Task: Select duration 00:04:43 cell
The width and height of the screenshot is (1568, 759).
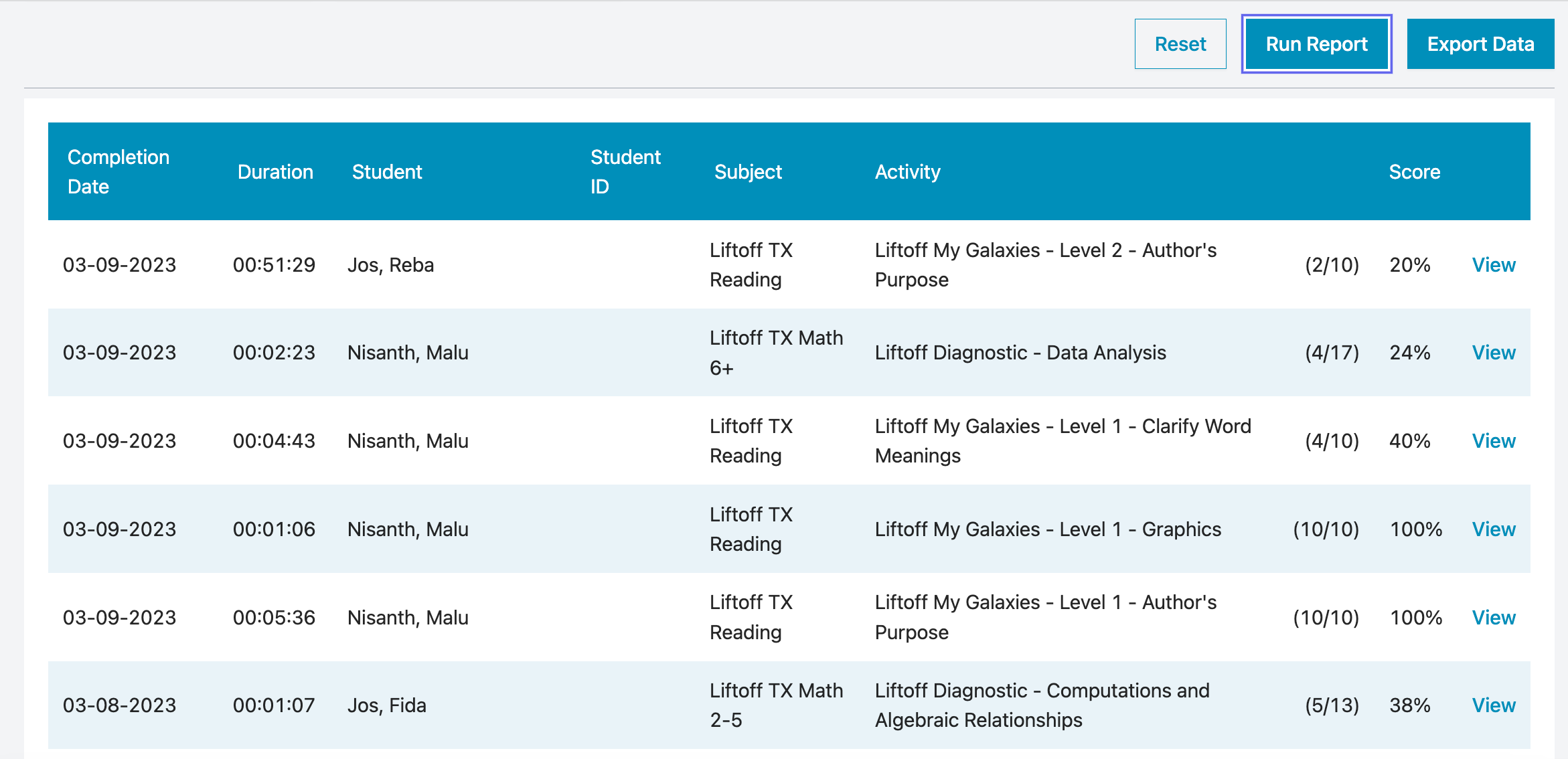Action: 274,441
